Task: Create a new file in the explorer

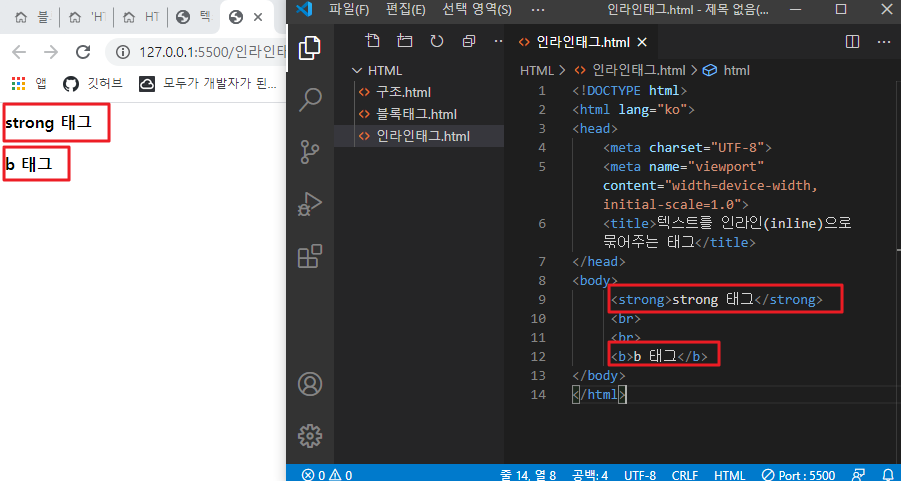Action: (372, 41)
